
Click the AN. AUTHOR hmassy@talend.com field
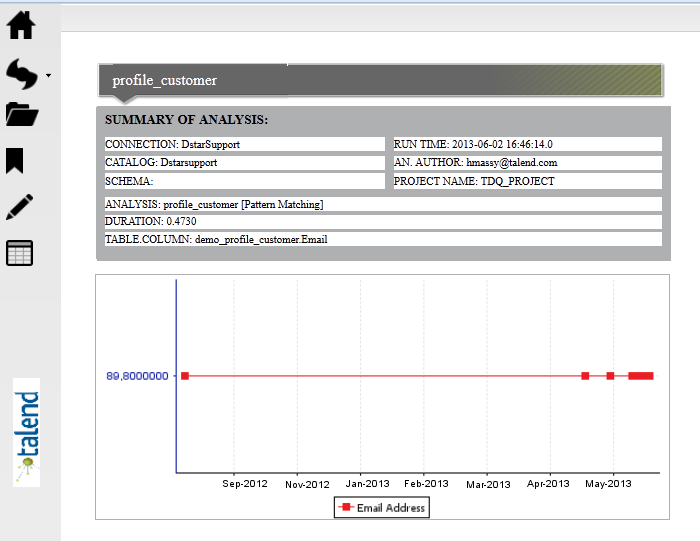pyautogui.click(x=526, y=162)
